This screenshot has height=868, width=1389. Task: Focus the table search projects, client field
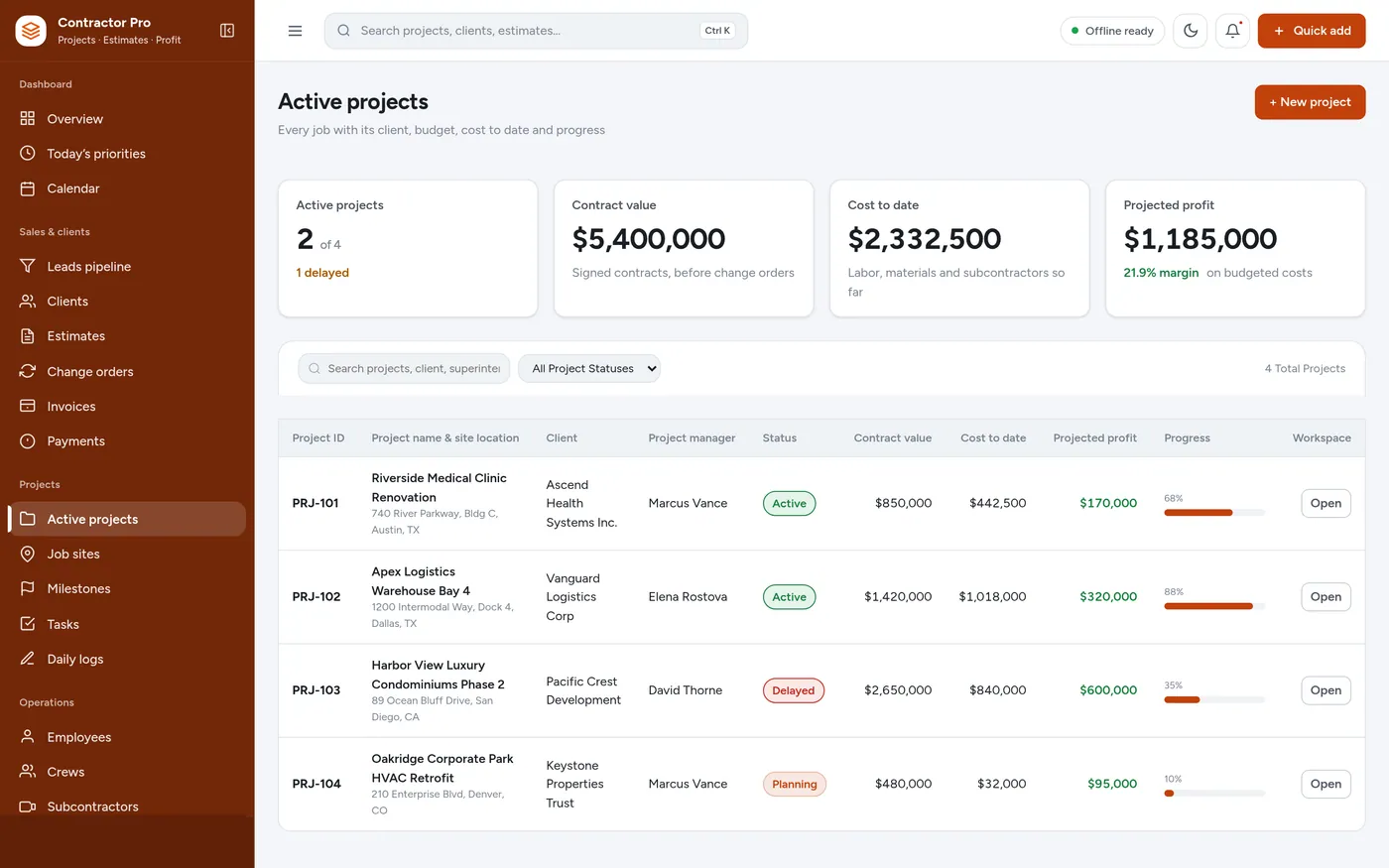pyautogui.click(x=404, y=368)
